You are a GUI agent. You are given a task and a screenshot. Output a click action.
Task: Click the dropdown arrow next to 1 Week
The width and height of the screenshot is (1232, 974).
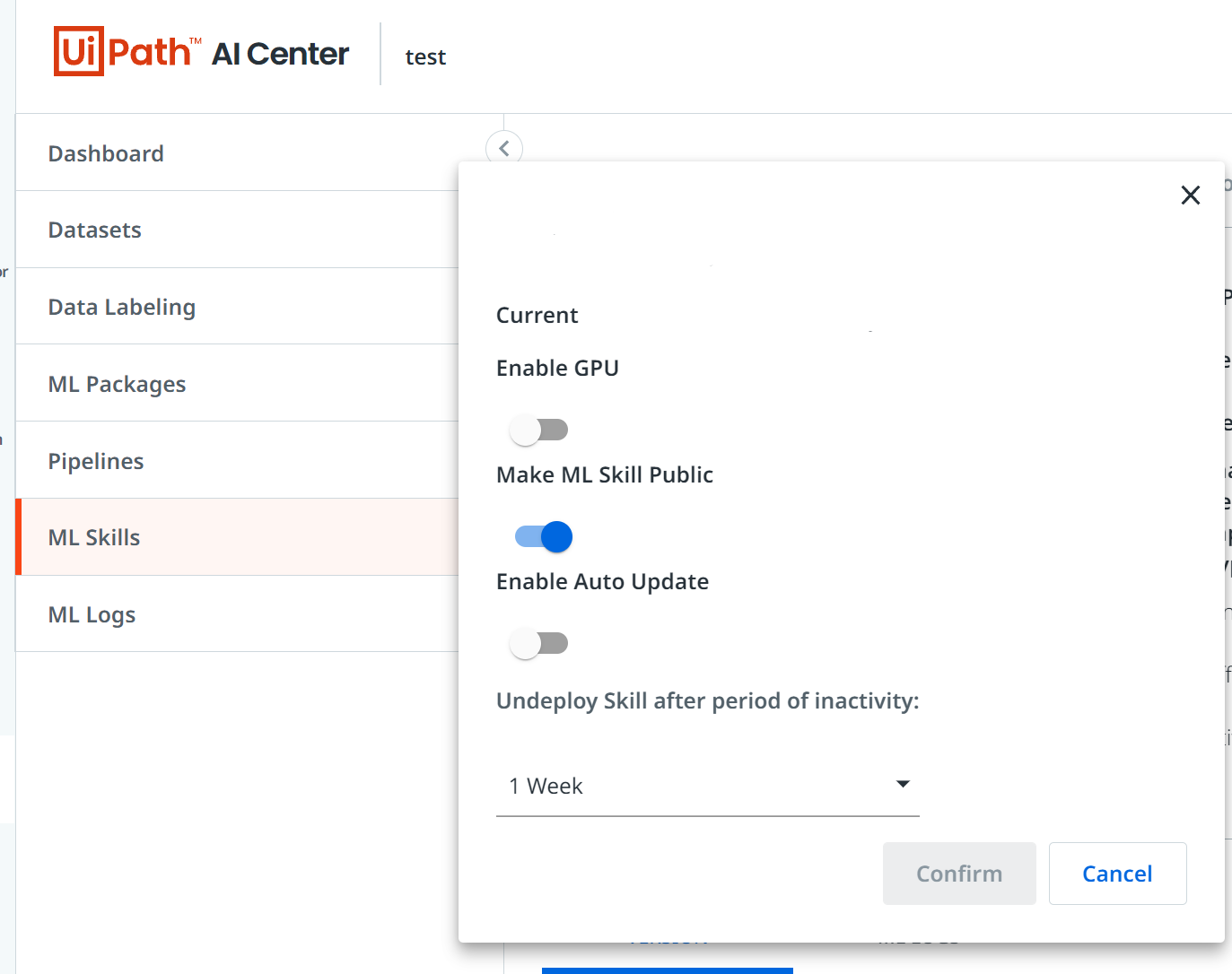[x=904, y=784]
